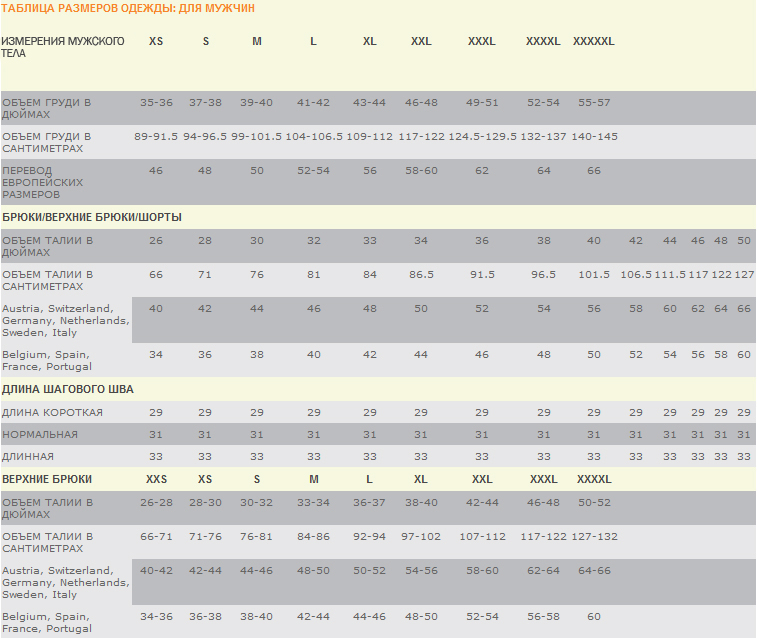
Task: Click the cell '92-94'
Action: 369,537
